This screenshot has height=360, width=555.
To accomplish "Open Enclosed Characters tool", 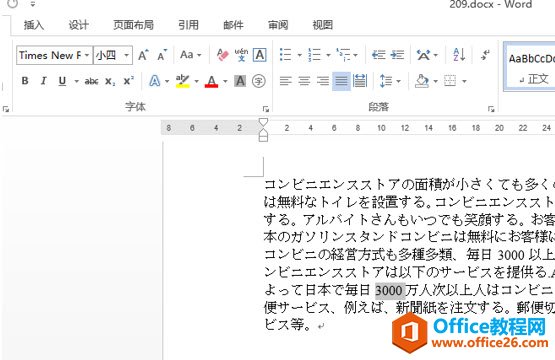I will click(x=259, y=81).
